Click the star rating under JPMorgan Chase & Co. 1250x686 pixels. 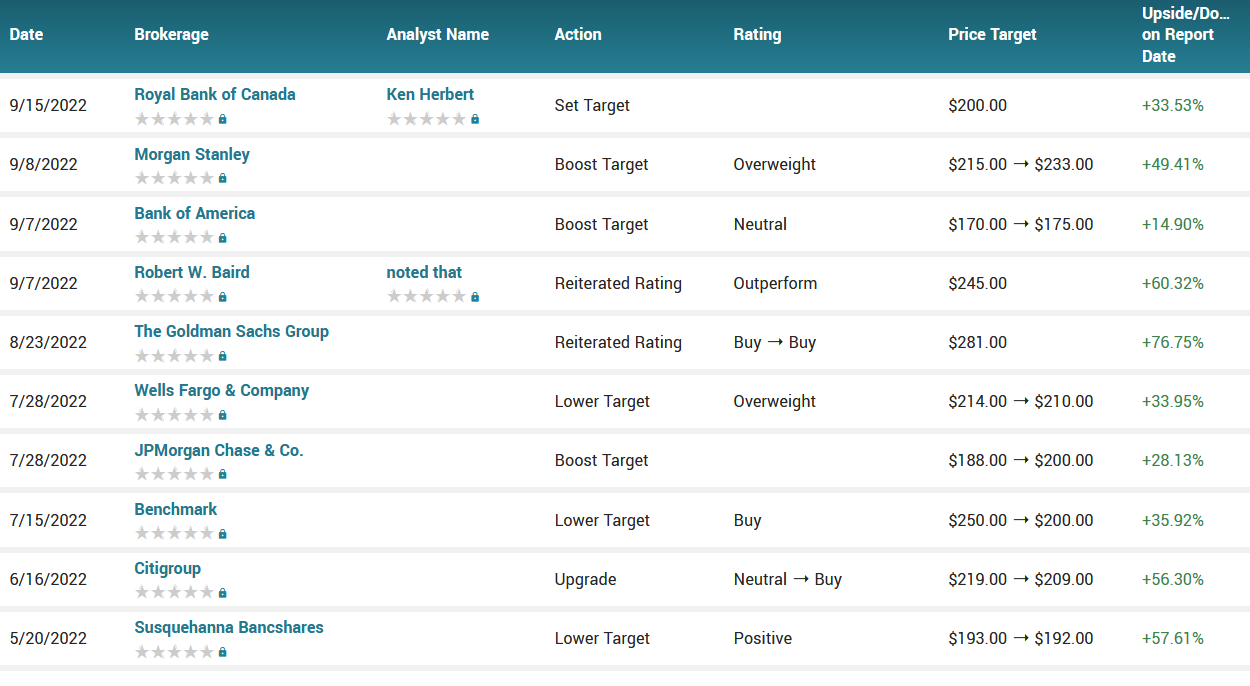pos(174,475)
